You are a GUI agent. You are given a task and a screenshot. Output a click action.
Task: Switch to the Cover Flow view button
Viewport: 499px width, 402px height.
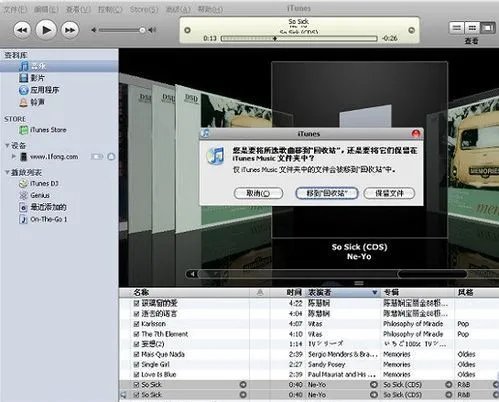click(487, 28)
